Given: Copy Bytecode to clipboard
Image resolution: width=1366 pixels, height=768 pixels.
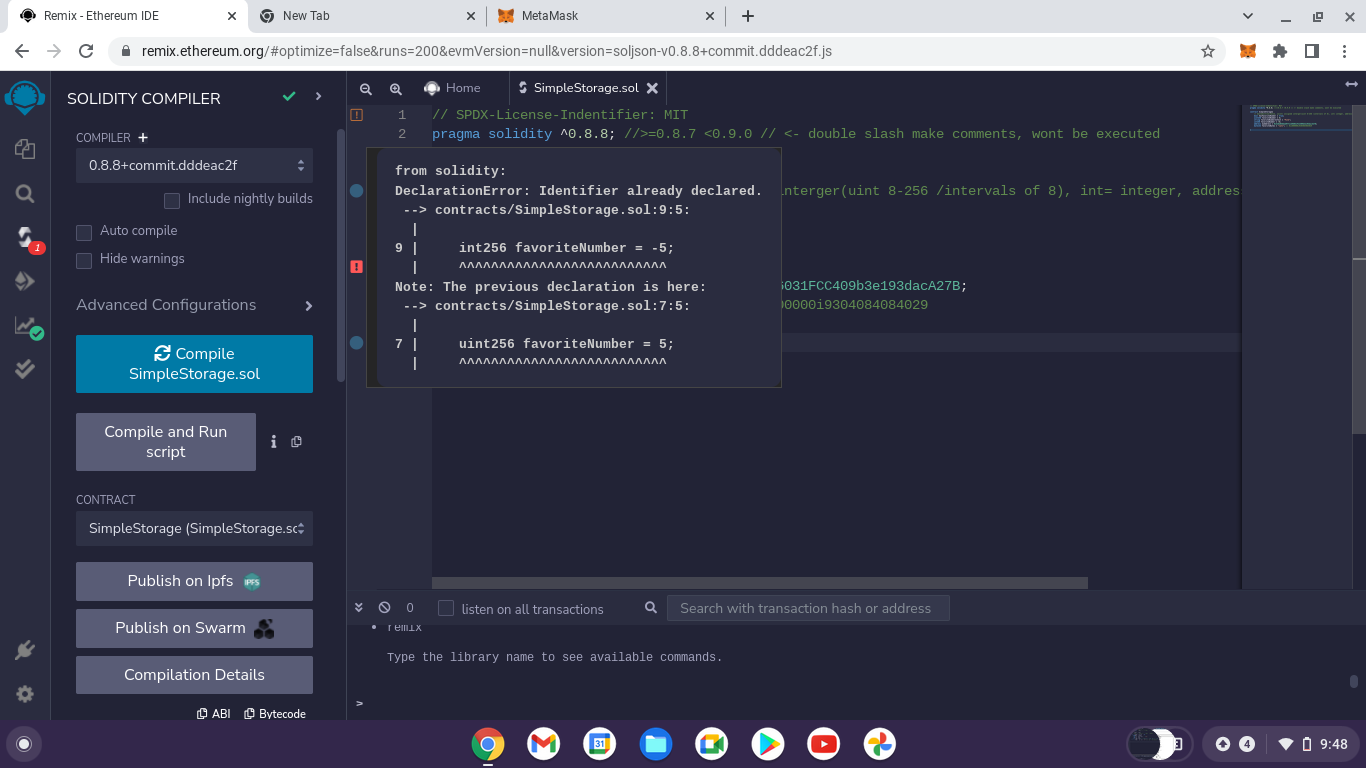Looking at the screenshot, I should (x=275, y=714).
